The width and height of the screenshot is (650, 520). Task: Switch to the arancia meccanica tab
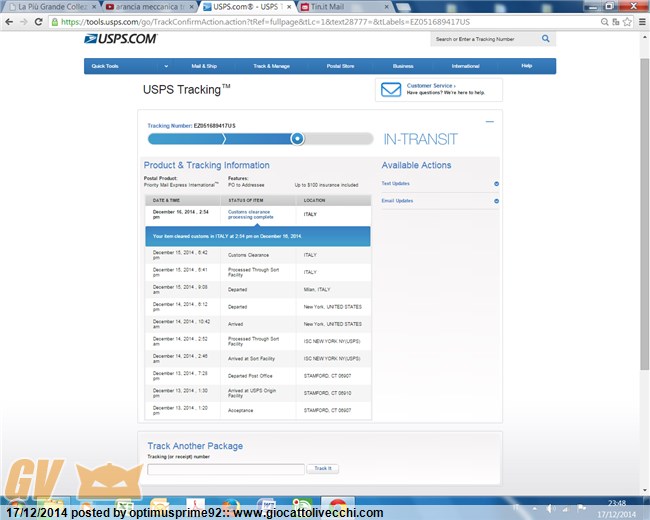[x=150, y=7]
